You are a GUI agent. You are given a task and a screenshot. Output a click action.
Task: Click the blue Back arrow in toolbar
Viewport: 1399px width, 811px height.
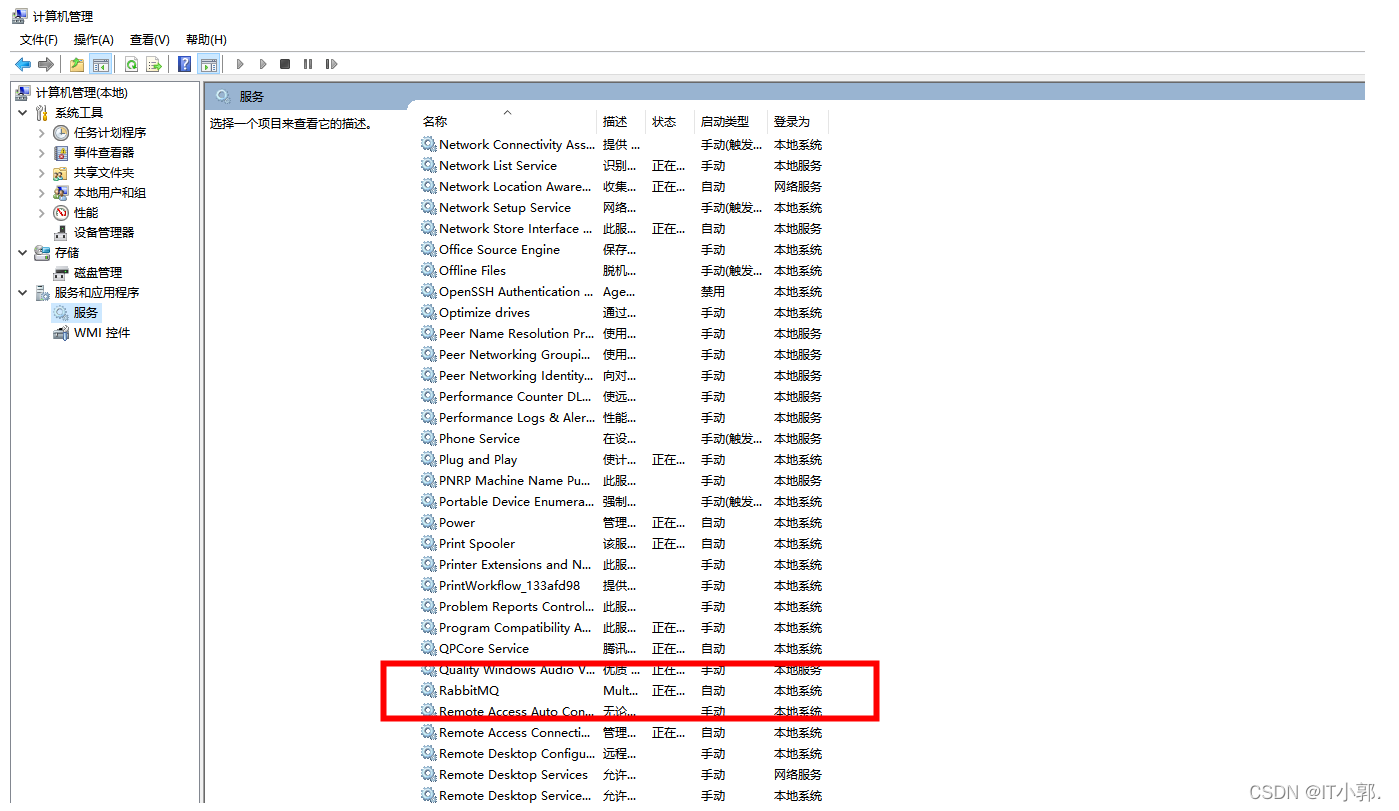coord(23,64)
